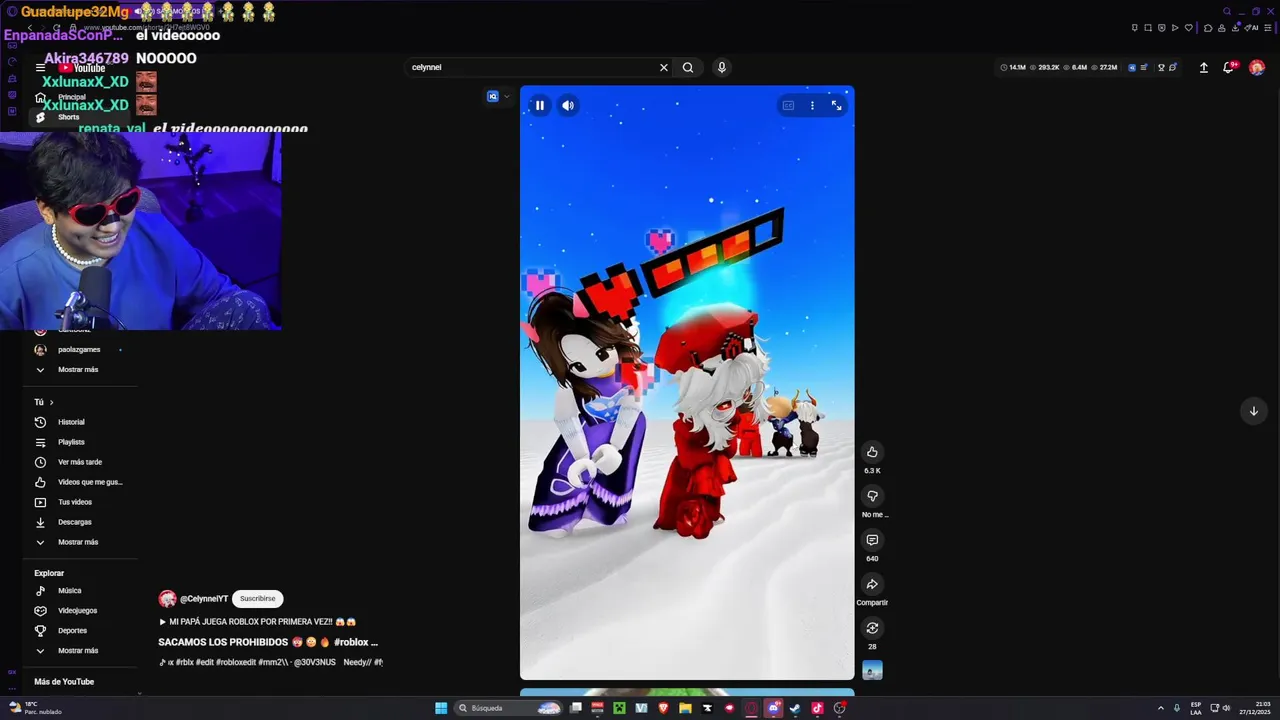Like the Short with 6.3 K likes
Image resolution: width=1280 pixels, height=720 pixels.
[872, 452]
